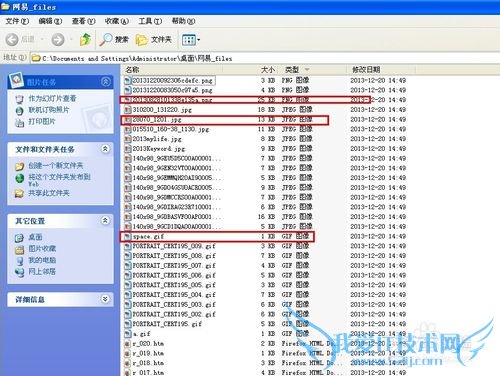Click the My Computer icon beside 我的电脑
This screenshot has width=500, height=376.
20,261
